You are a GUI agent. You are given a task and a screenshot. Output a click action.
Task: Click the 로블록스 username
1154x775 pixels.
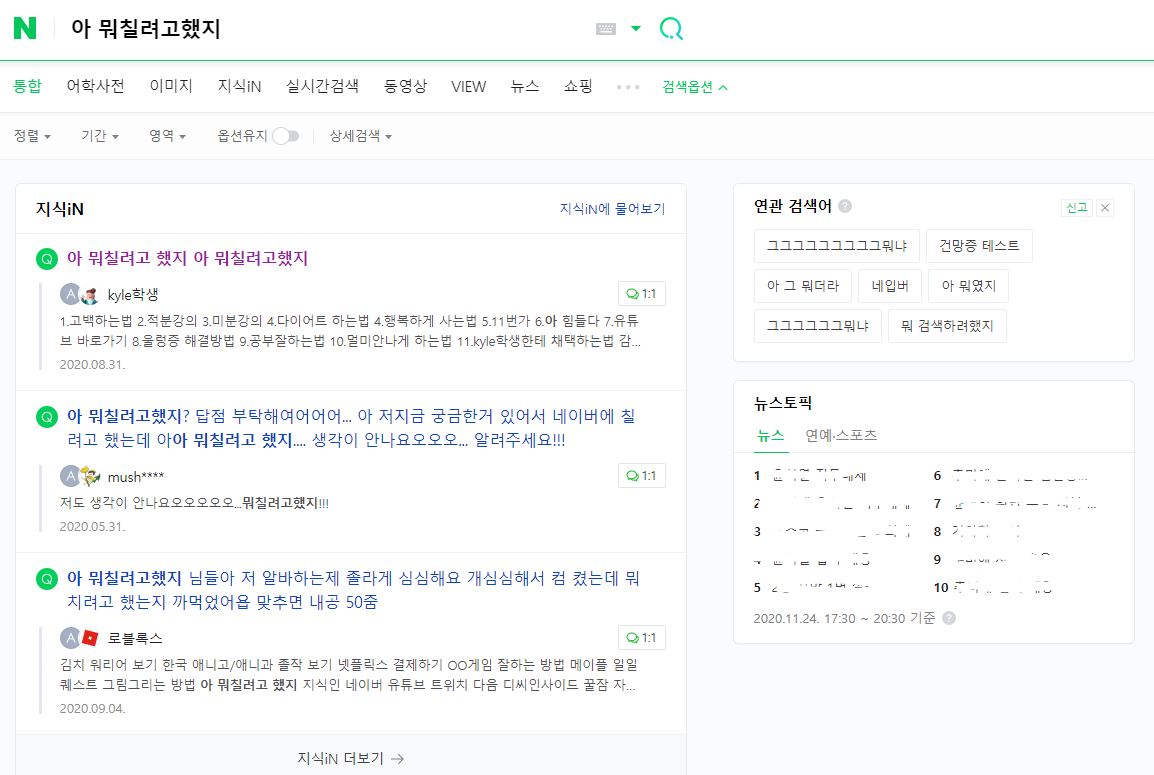135,638
